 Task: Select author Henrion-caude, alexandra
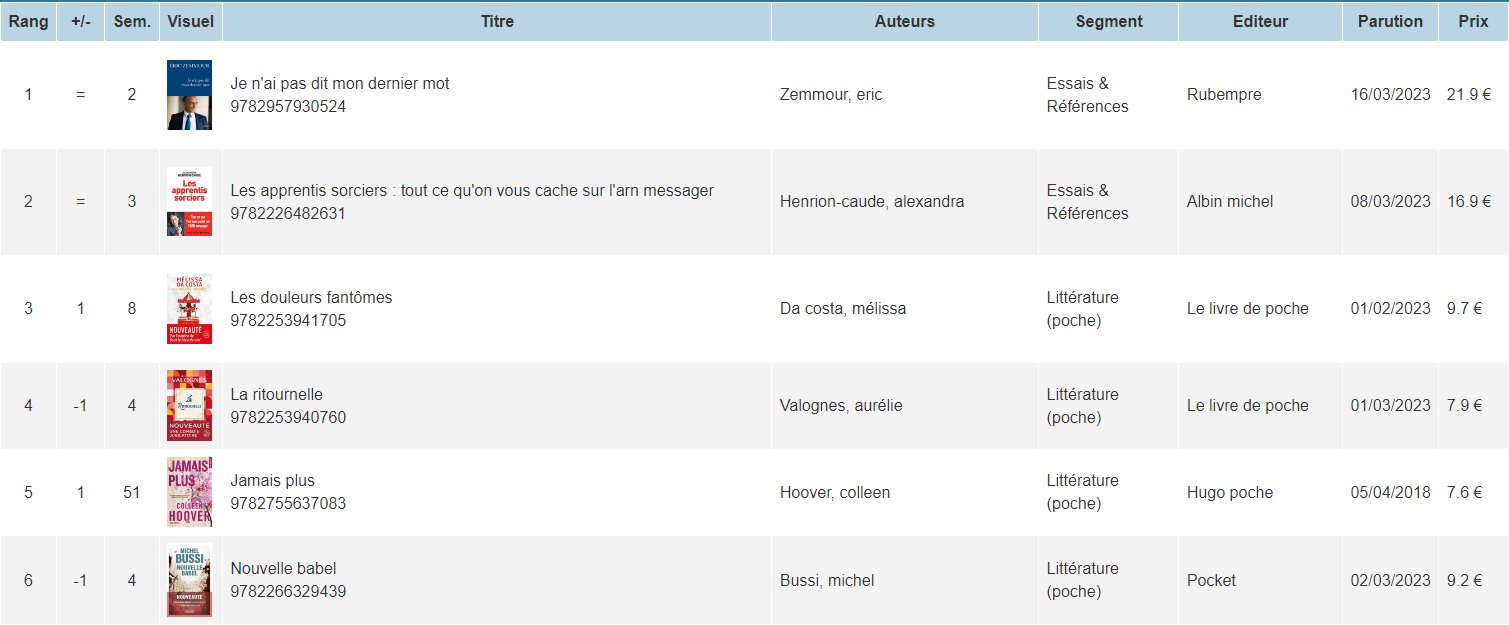point(872,201)
